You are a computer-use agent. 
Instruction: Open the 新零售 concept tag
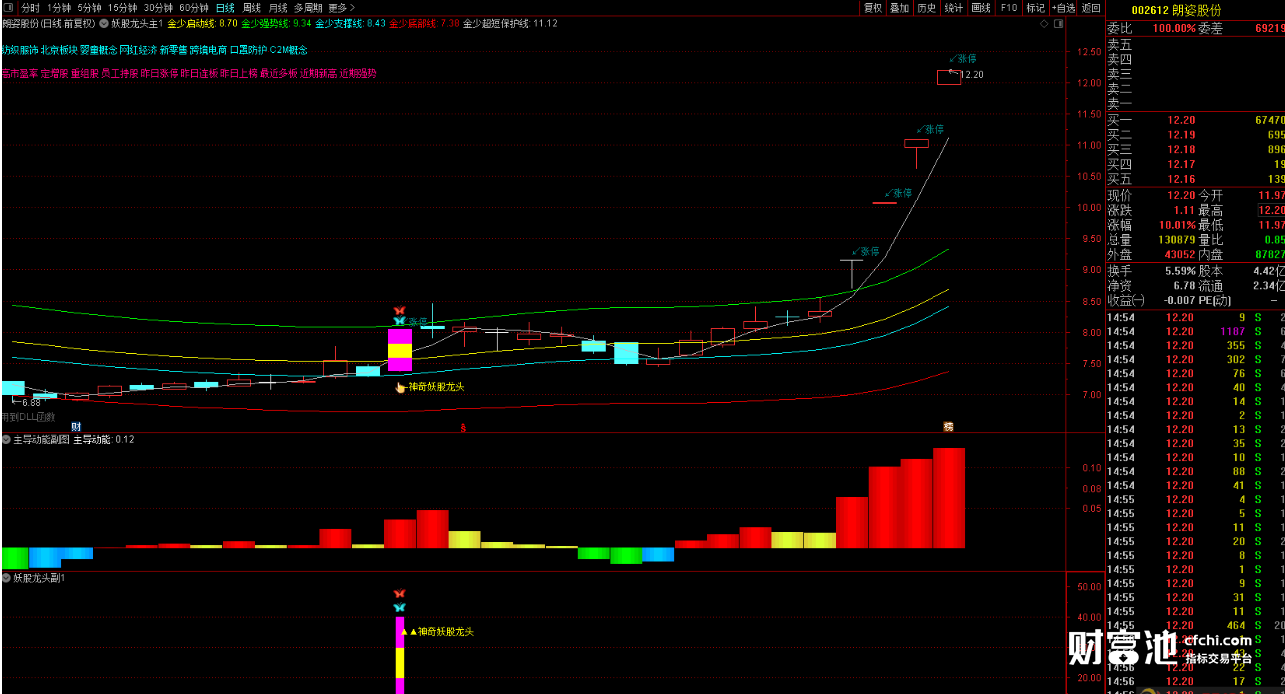[174, 49]
